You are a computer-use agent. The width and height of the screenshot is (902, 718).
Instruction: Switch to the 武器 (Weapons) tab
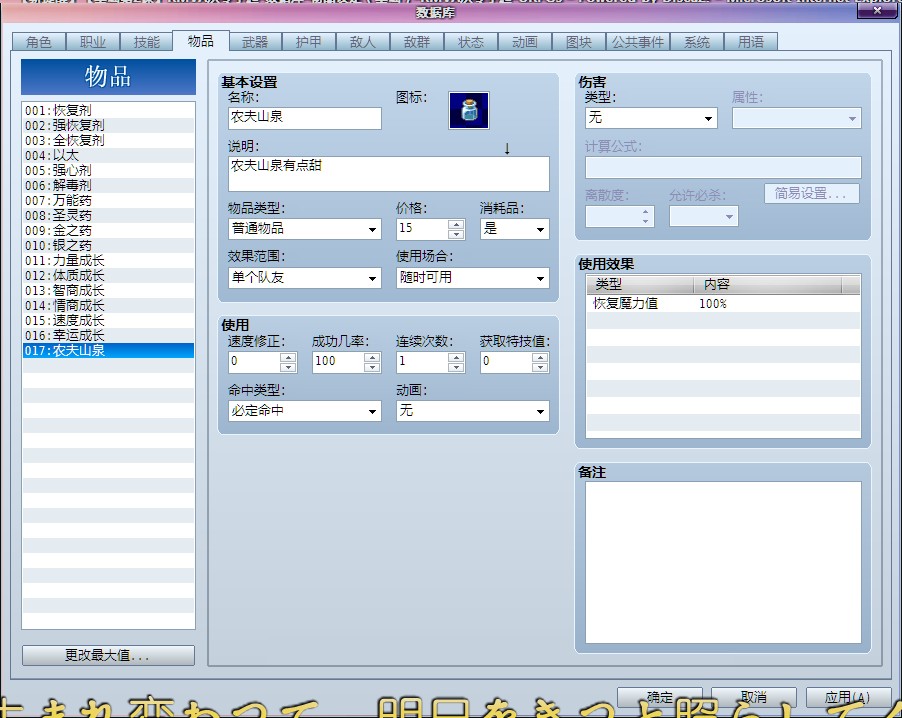[253, 42]
